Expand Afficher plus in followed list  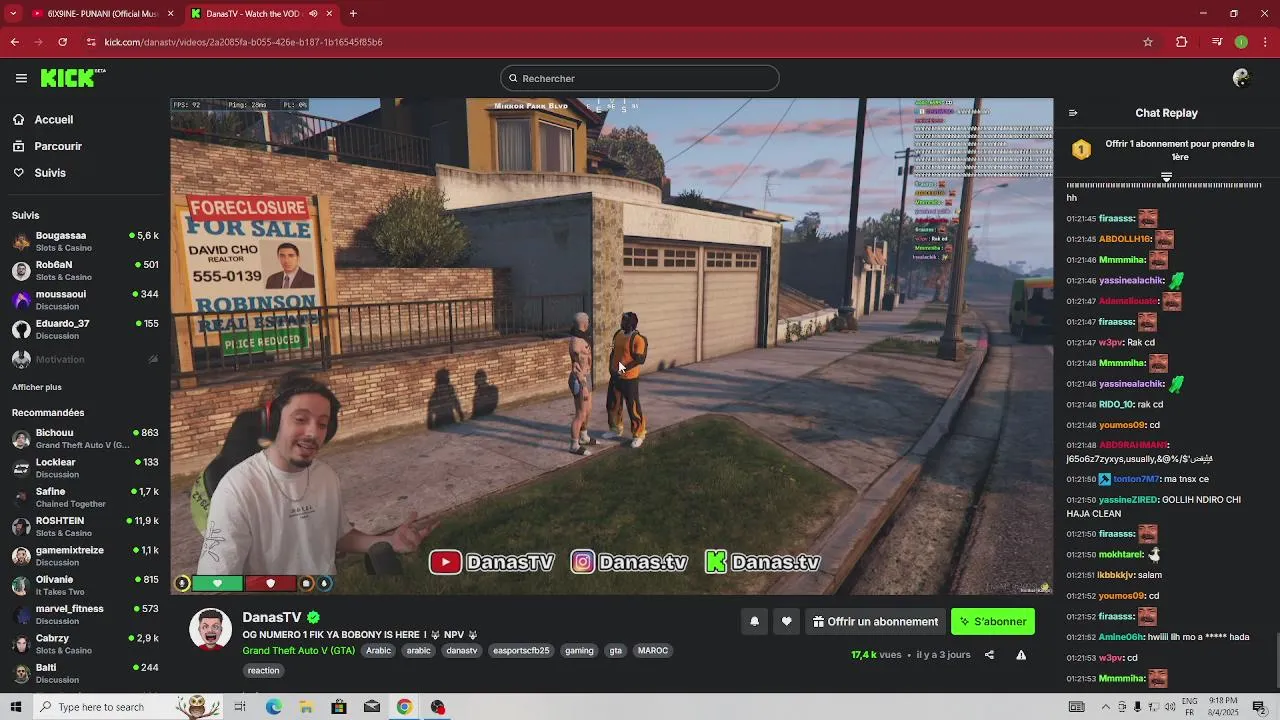coord(37,387)
